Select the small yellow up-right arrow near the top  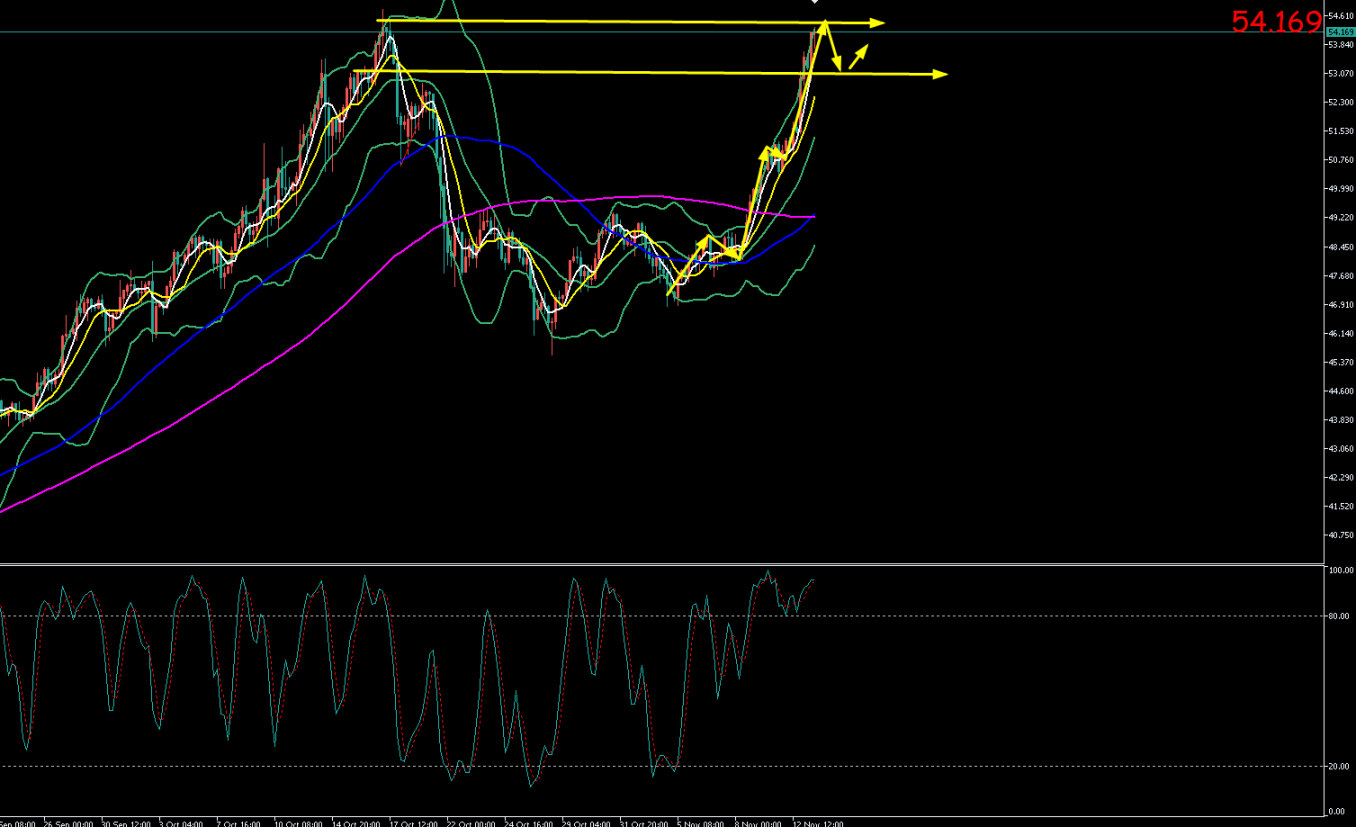point(858,57)
